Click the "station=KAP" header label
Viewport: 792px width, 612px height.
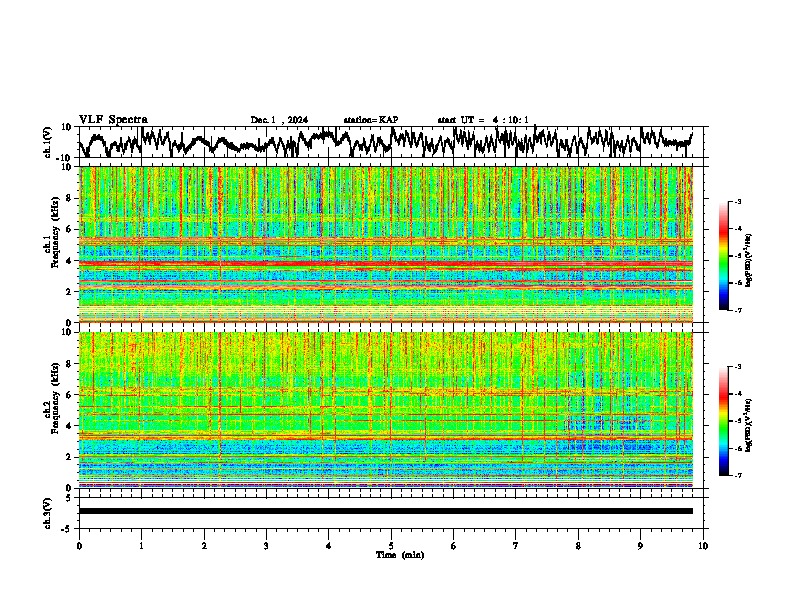click(371, 120)
